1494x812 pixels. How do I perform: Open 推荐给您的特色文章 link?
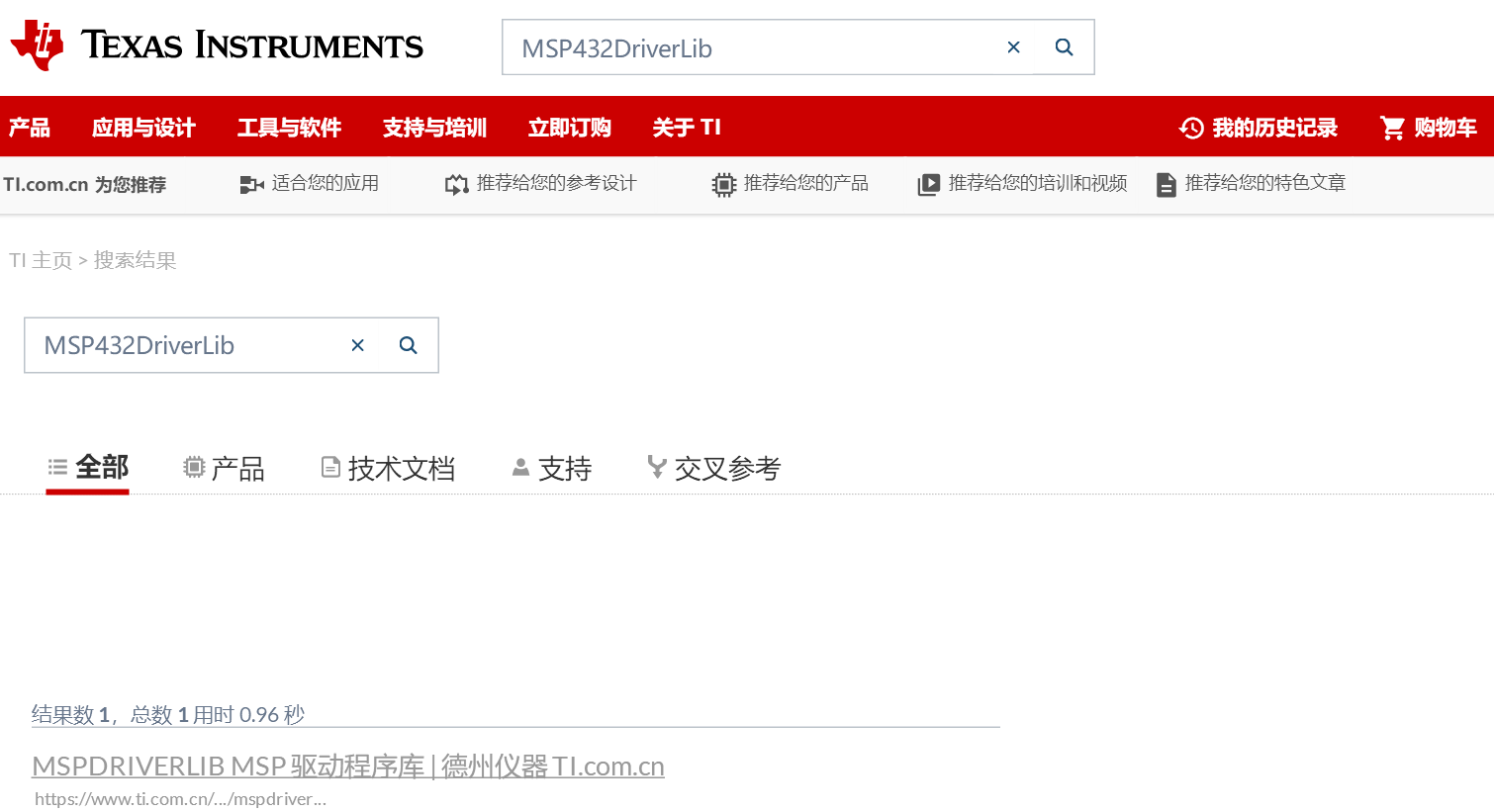(1264, 183)
